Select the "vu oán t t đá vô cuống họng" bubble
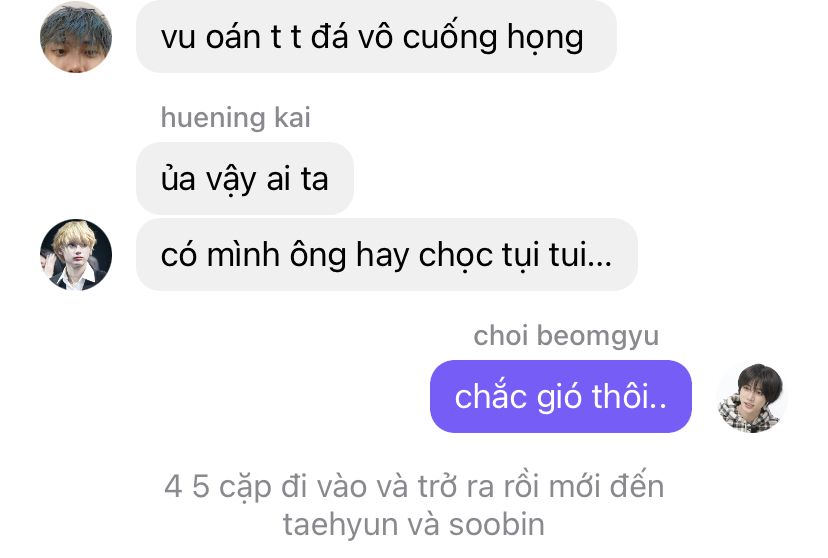828x558 pixels. [x=377, y=36]
